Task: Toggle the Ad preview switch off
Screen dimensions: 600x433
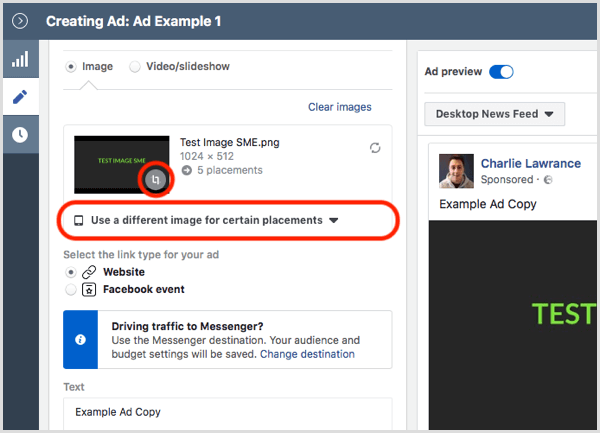Action: click(501, 72)
